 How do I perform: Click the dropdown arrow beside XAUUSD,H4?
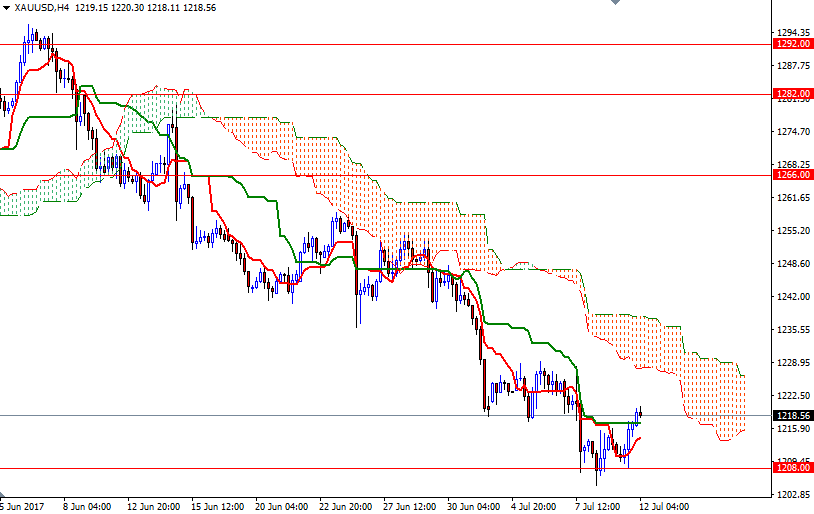[6, 7]
